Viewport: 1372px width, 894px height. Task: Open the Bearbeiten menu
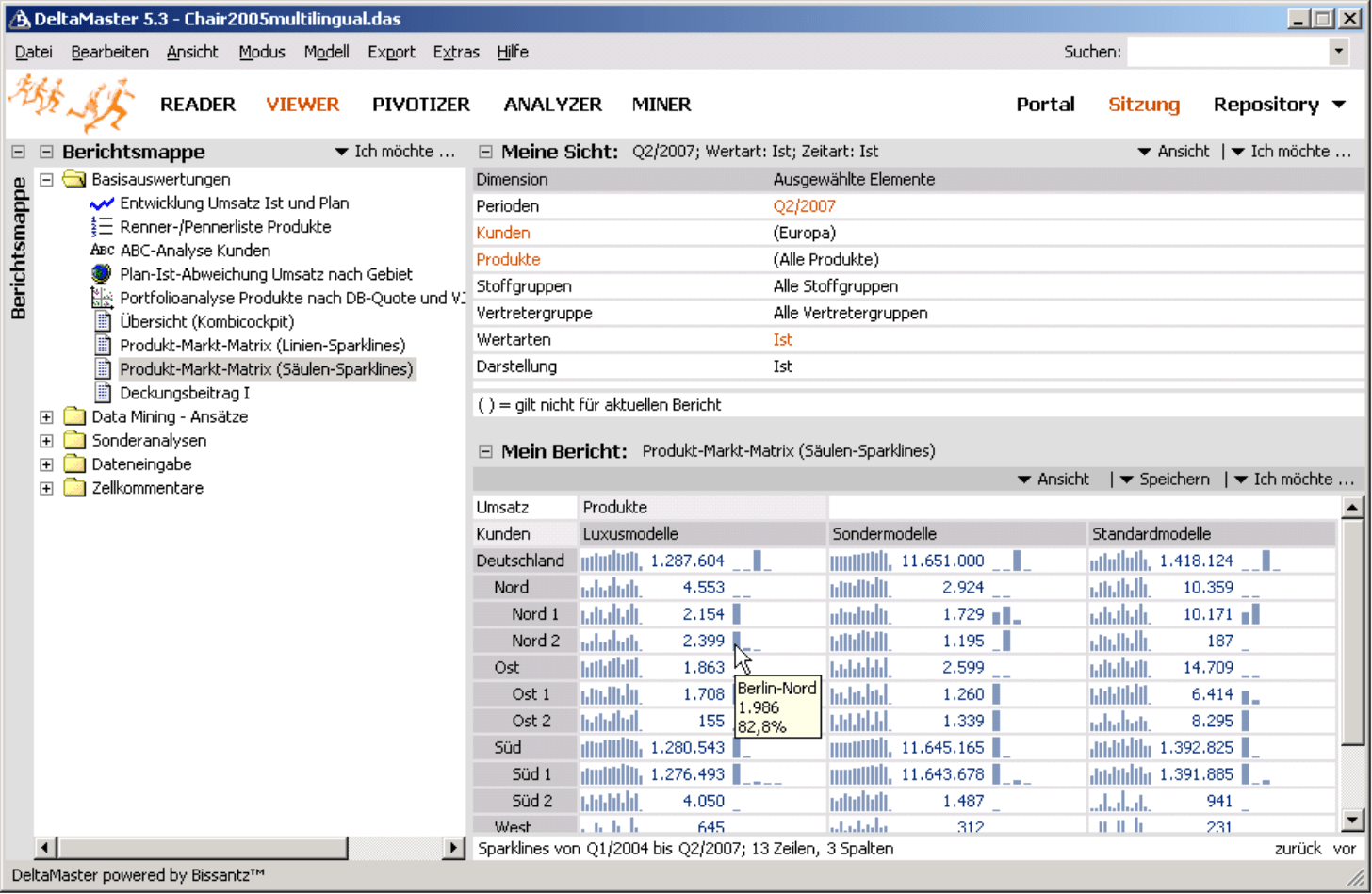click(x=109, y=52)
